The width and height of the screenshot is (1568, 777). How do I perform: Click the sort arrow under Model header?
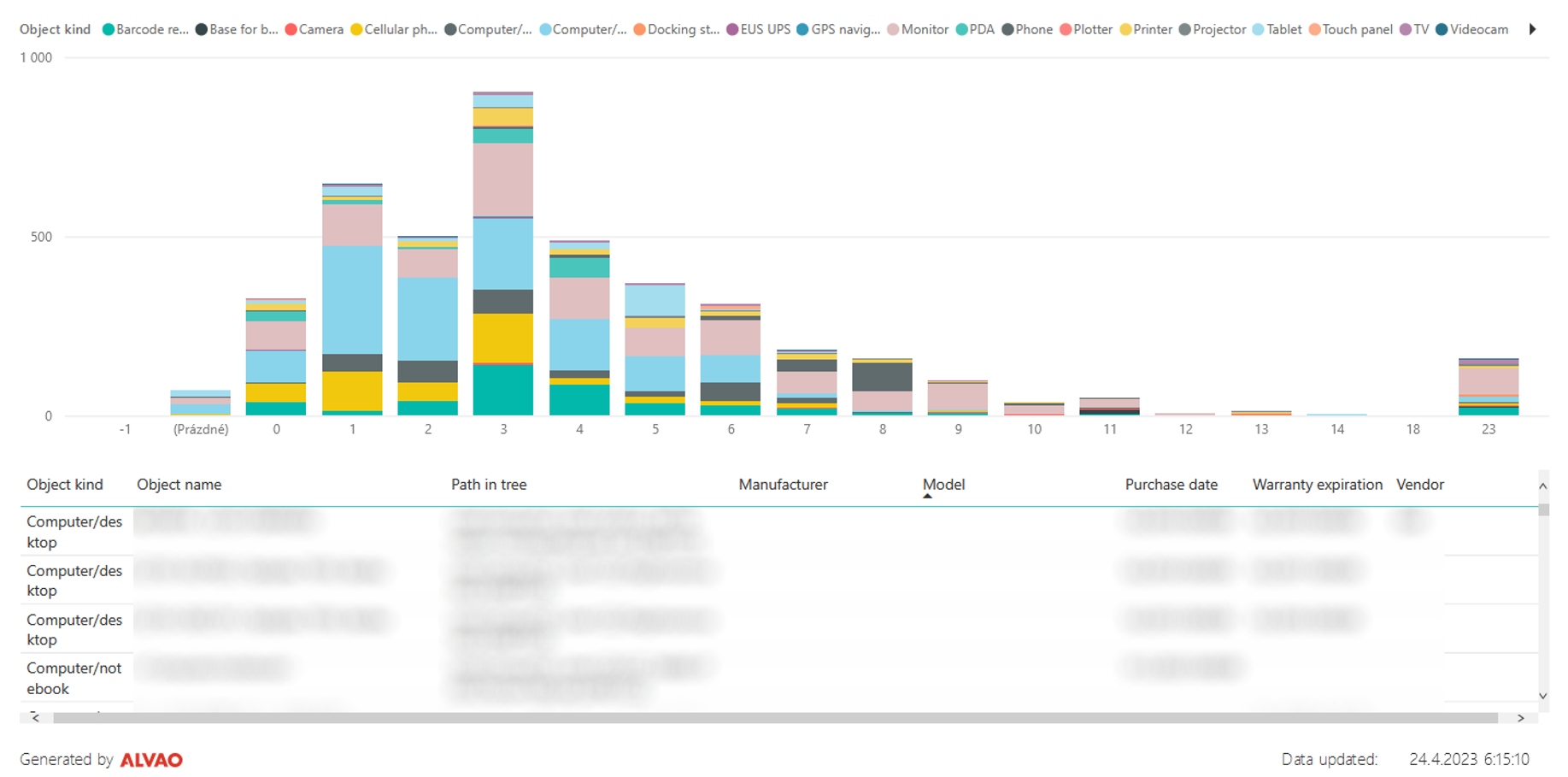coord(927,497)
